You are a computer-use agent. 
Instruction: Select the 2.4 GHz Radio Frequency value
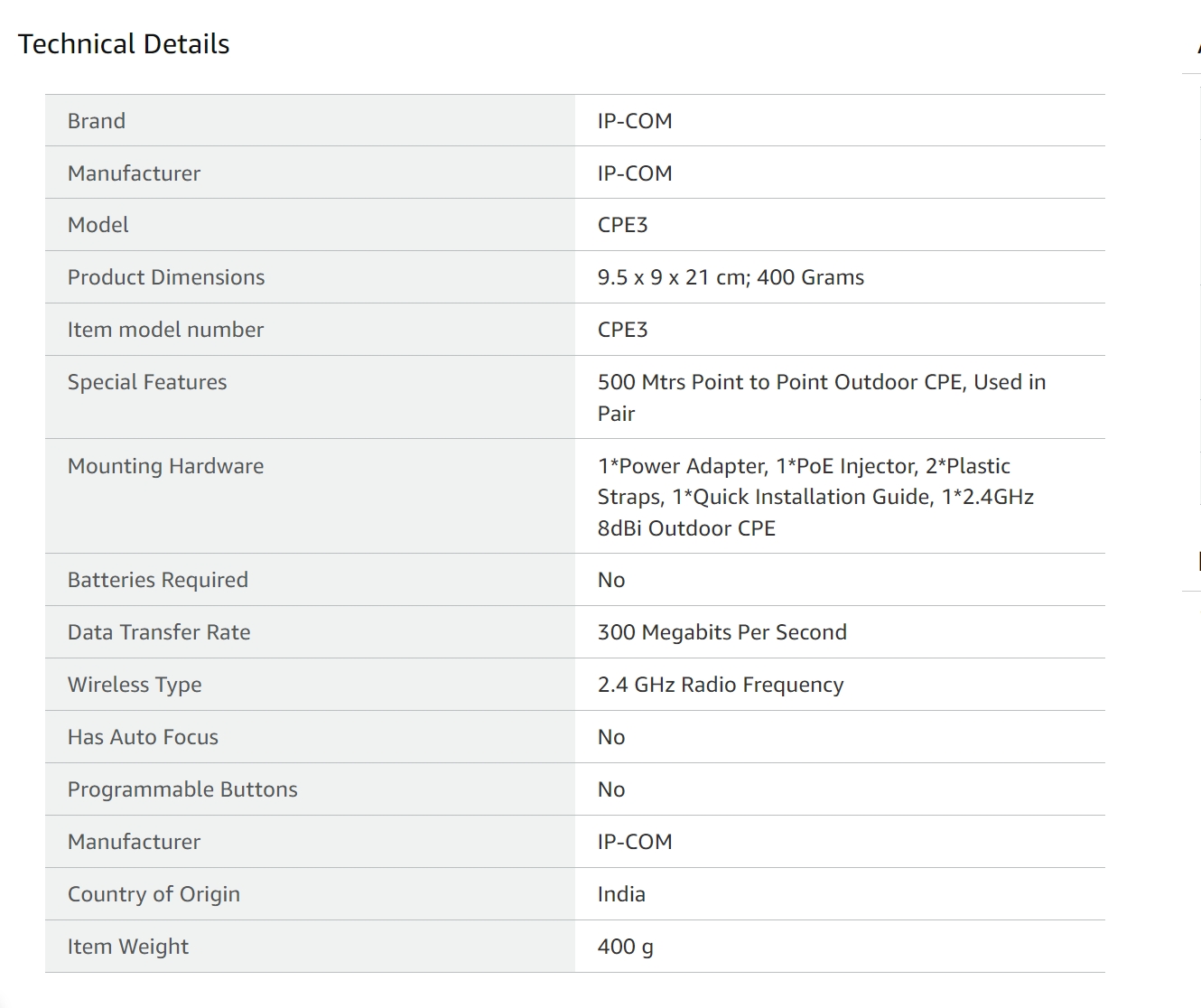[x=721, y=685]
